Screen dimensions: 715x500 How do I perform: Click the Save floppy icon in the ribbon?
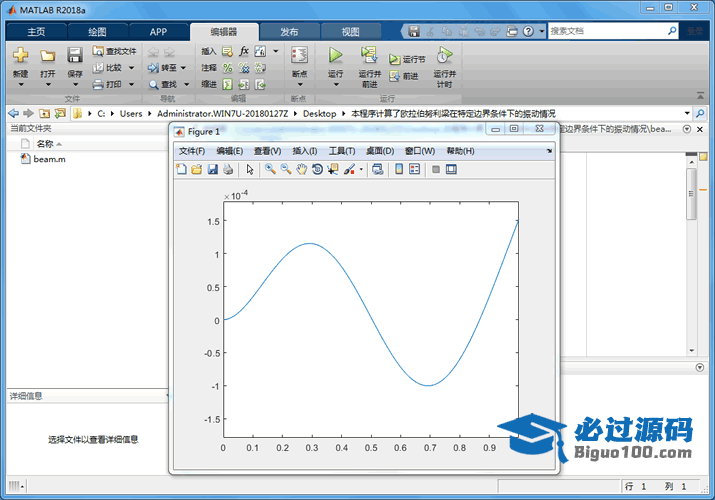[75, 55]
